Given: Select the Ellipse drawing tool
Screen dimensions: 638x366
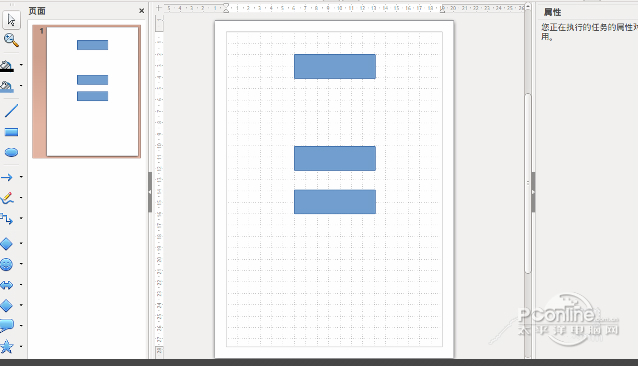Looking at the screenshot, I should (x=11, y=152).
